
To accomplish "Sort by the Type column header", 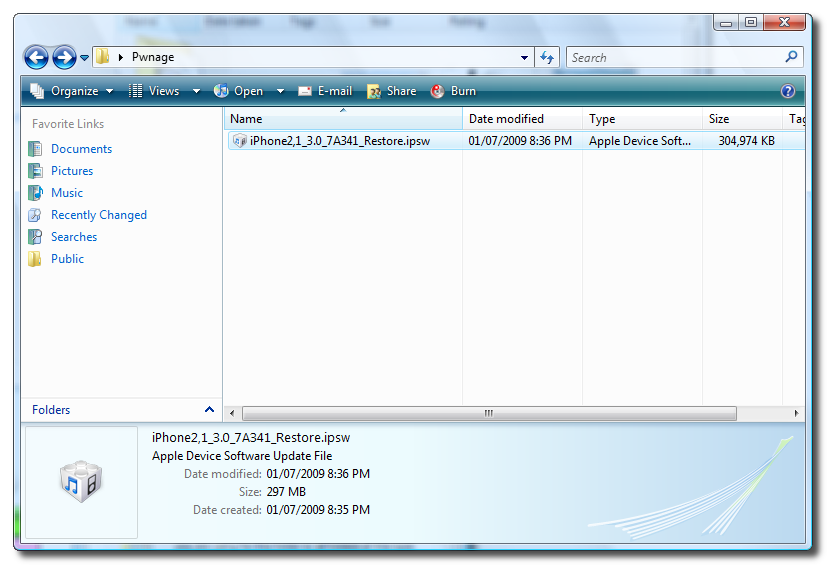I will (x=642, y=119).
